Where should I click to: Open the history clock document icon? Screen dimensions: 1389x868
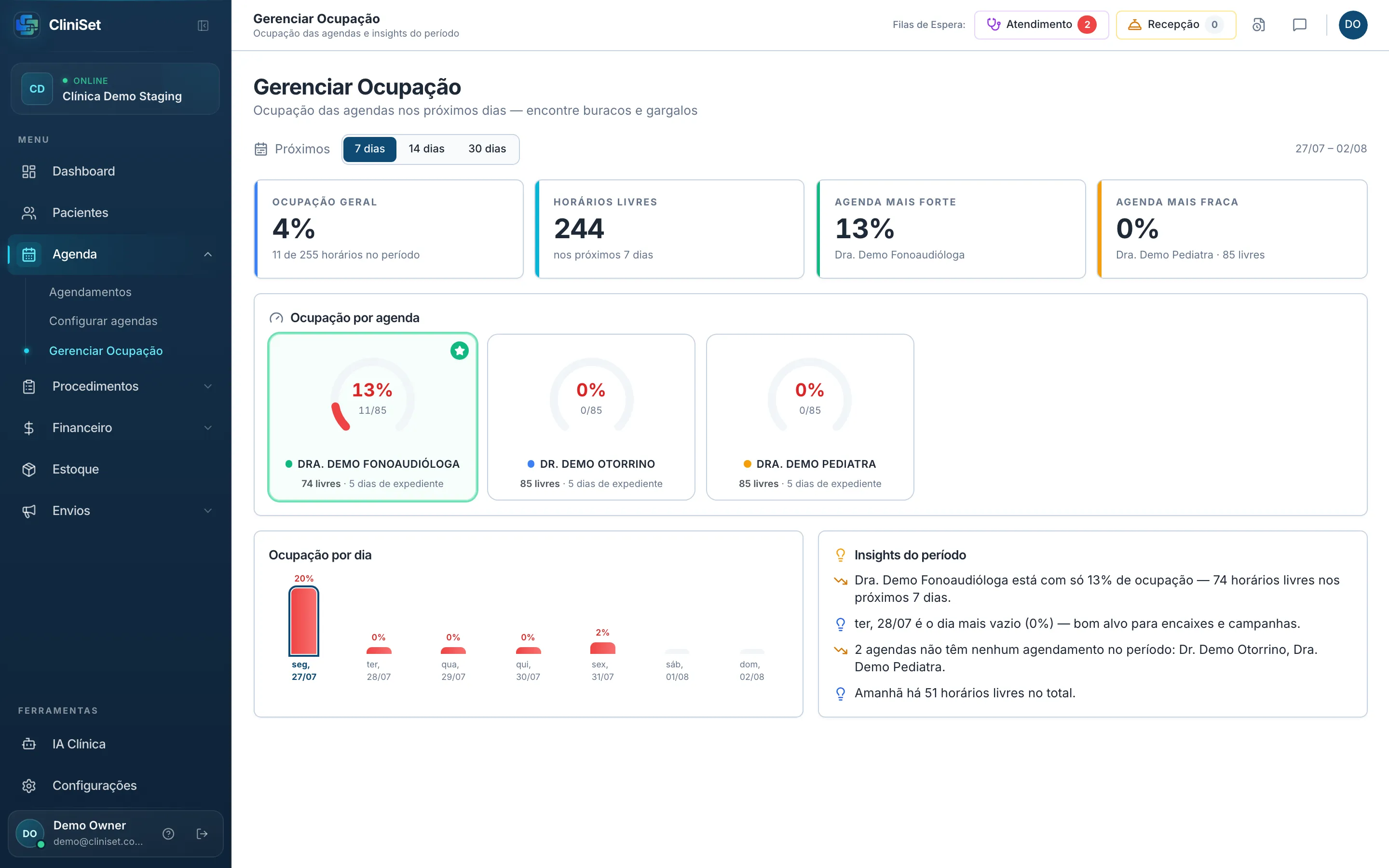[x=1259, y=25]
